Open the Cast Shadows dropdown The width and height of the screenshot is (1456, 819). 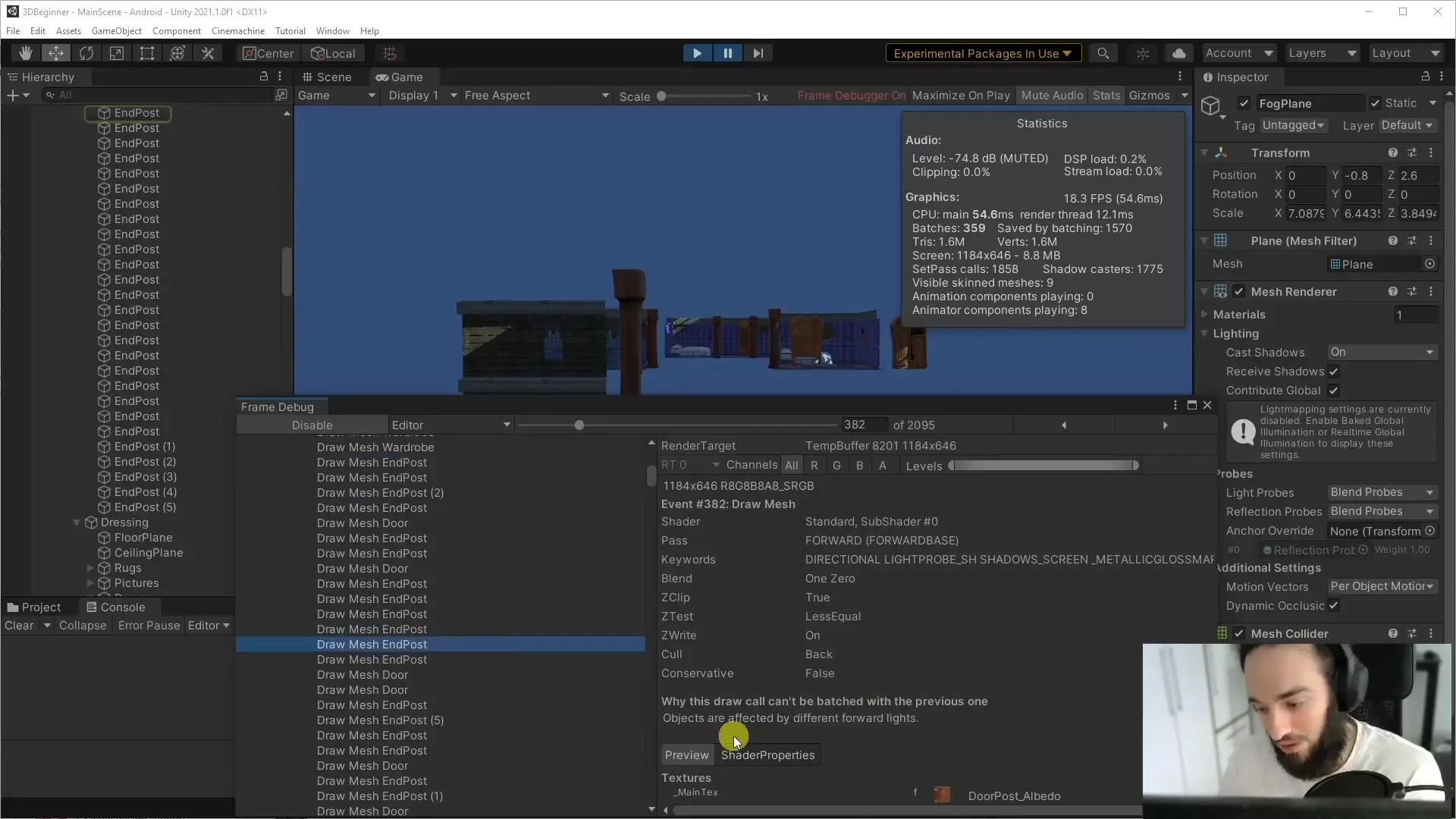click(x=1382, y=352)
